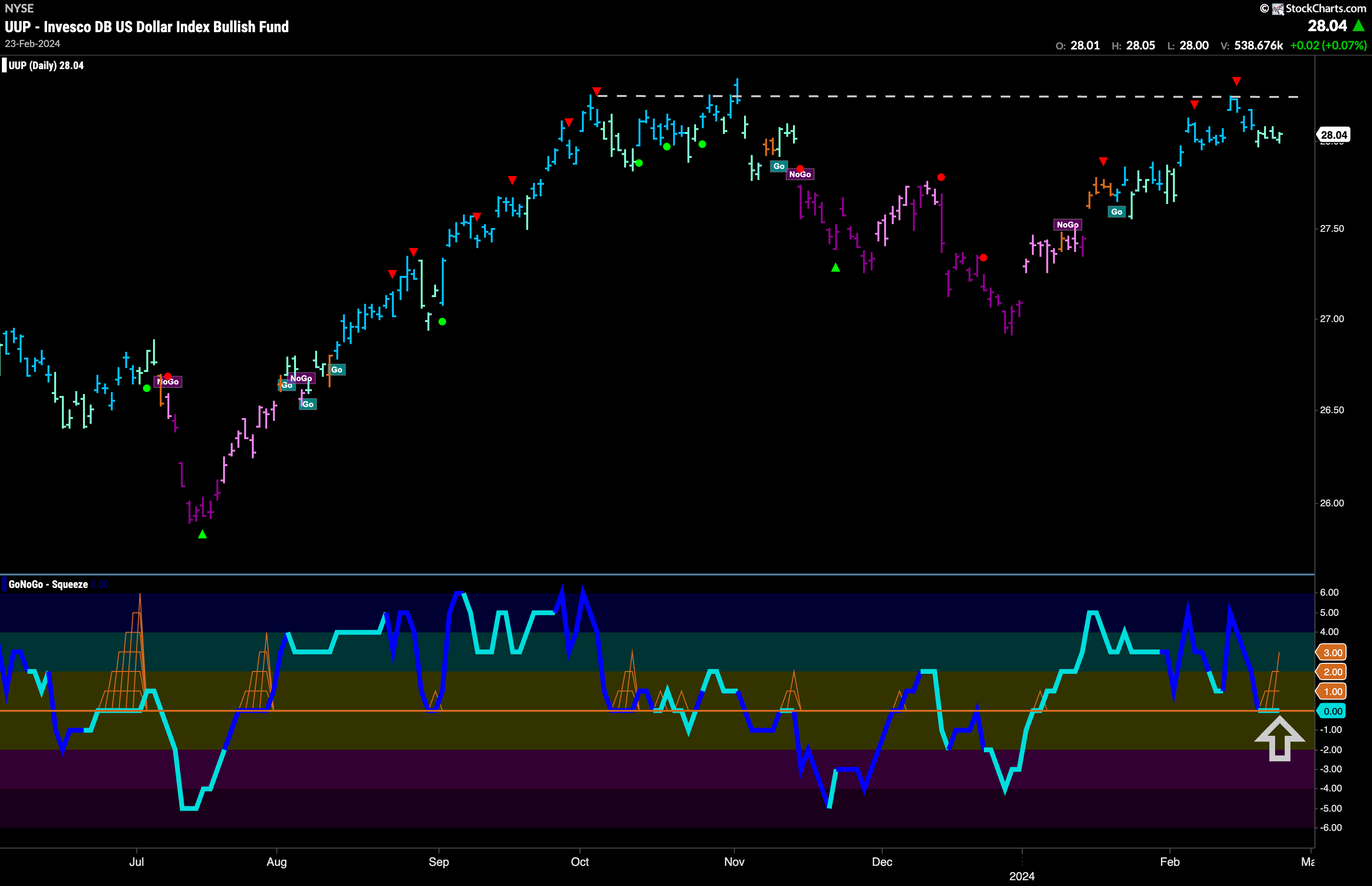Viewport: 1372px width, 886px height.
Task: Click the Jul label on time axis
Action: (136, 862)
